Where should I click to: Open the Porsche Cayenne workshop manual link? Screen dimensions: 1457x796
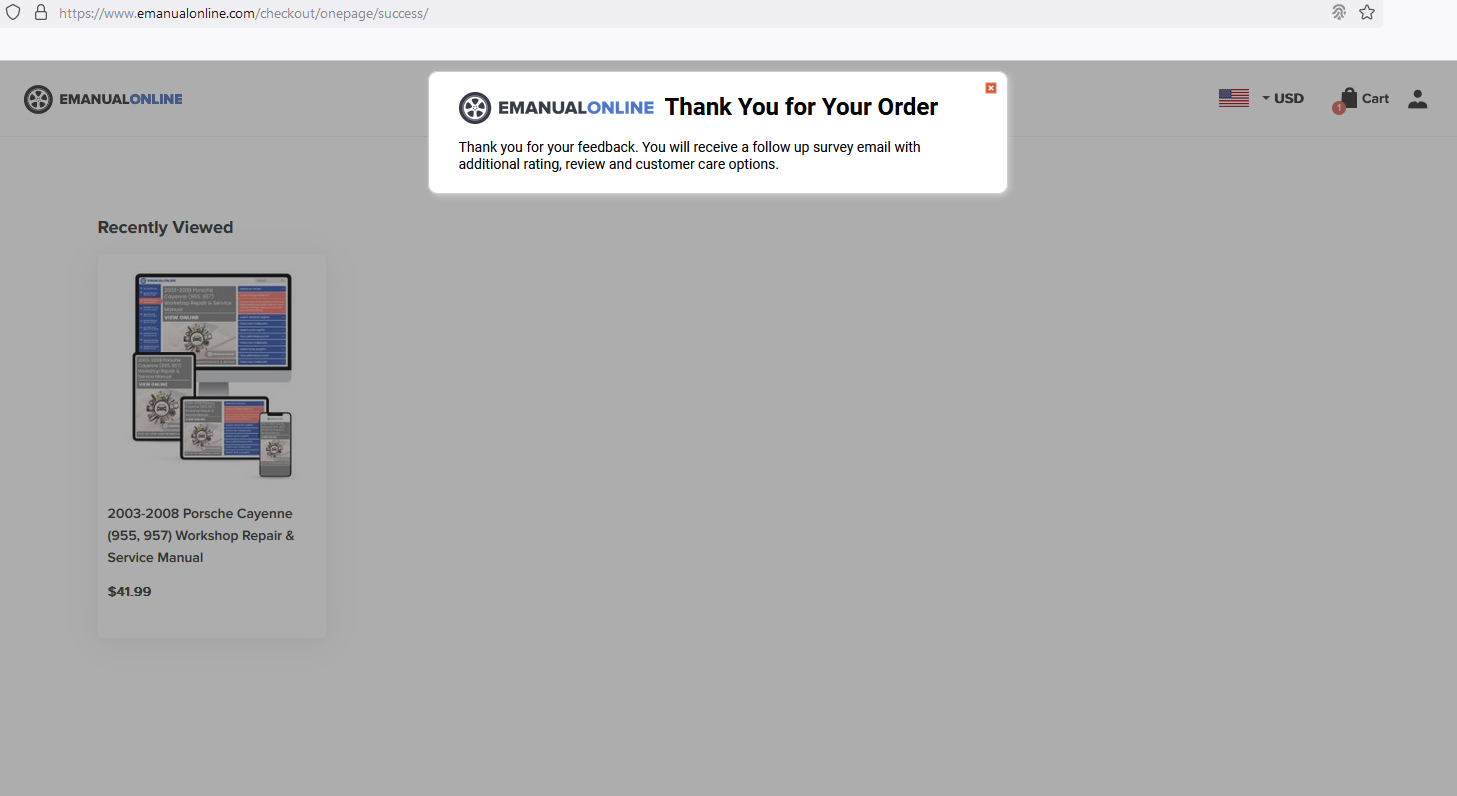[200, 535]
